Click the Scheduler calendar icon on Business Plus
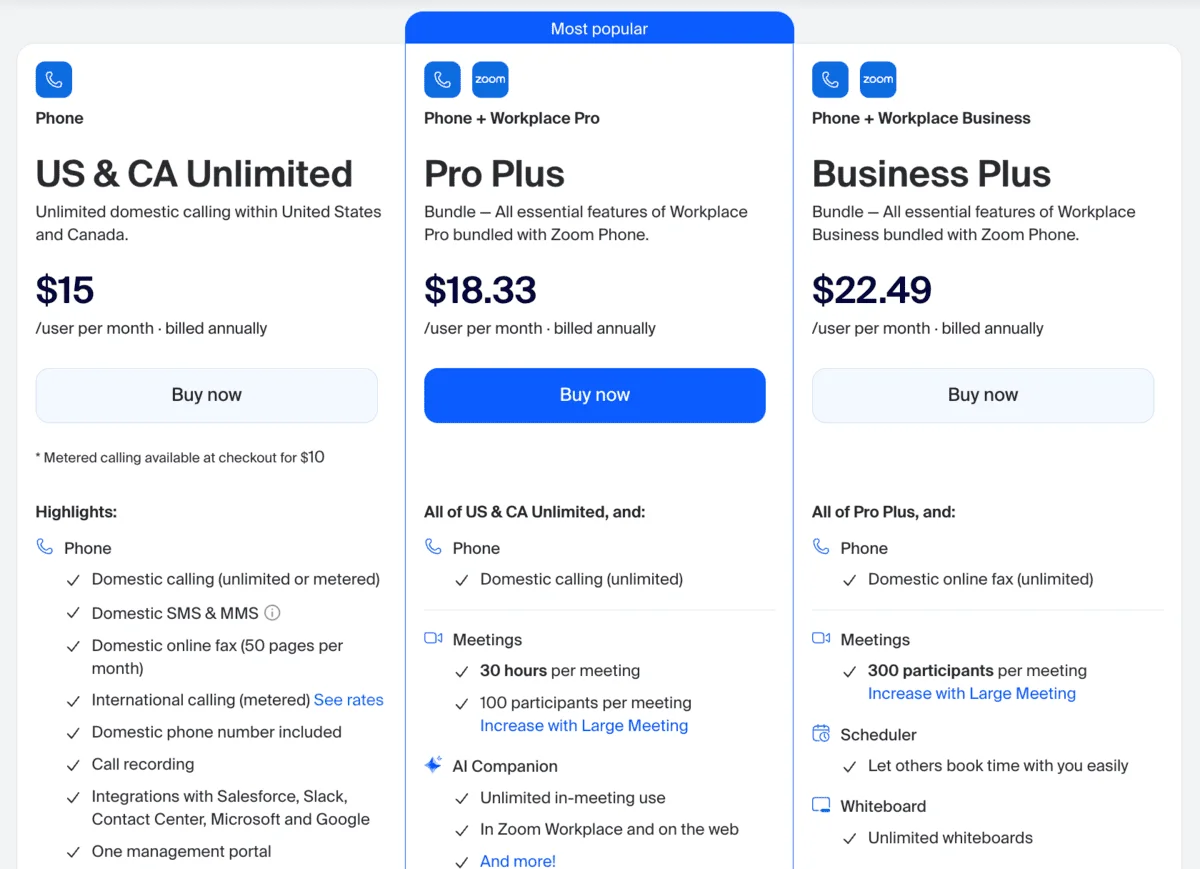 [x=820, y=733]
